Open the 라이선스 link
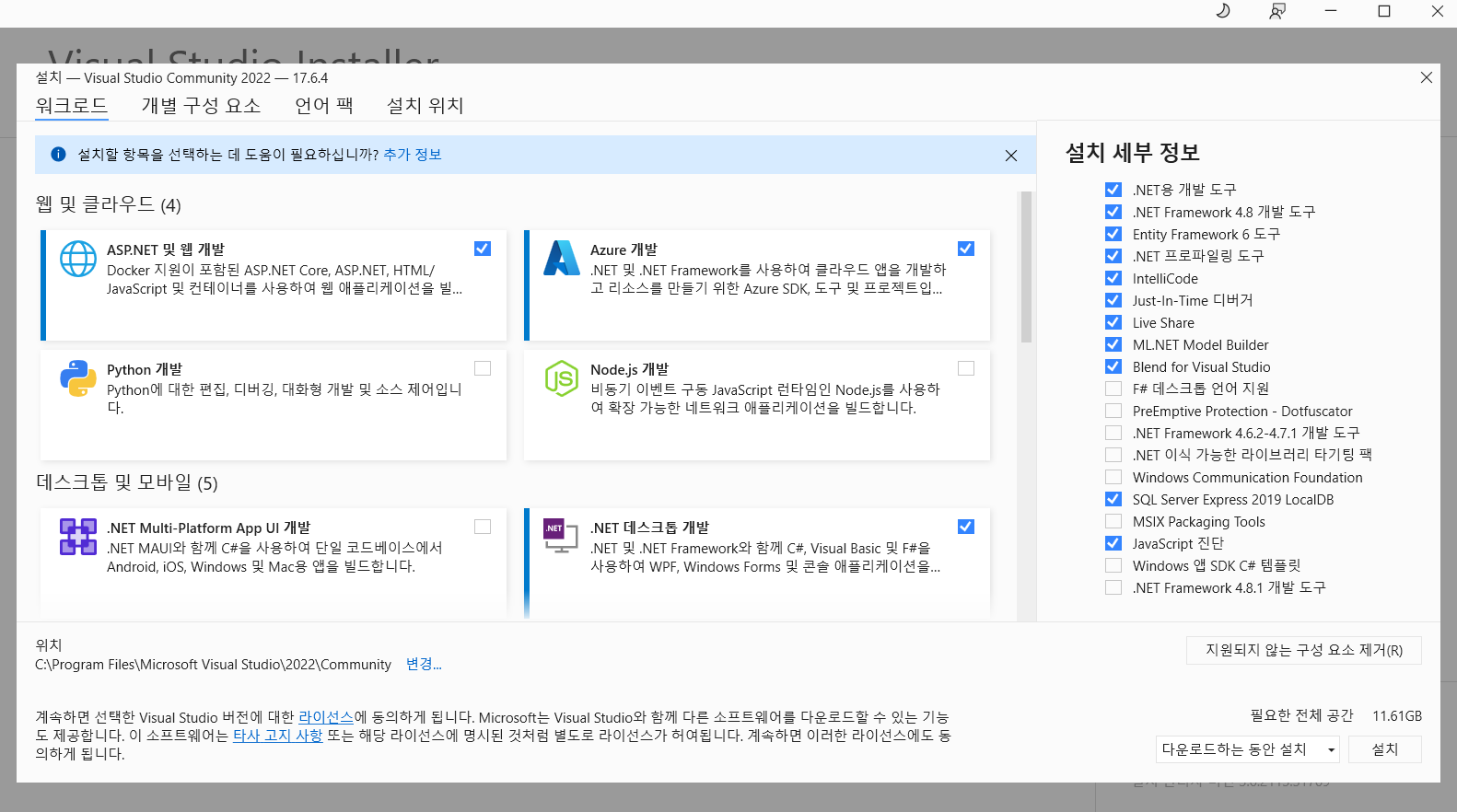Screen dimensions: 1457x812 tap(326, 717)
